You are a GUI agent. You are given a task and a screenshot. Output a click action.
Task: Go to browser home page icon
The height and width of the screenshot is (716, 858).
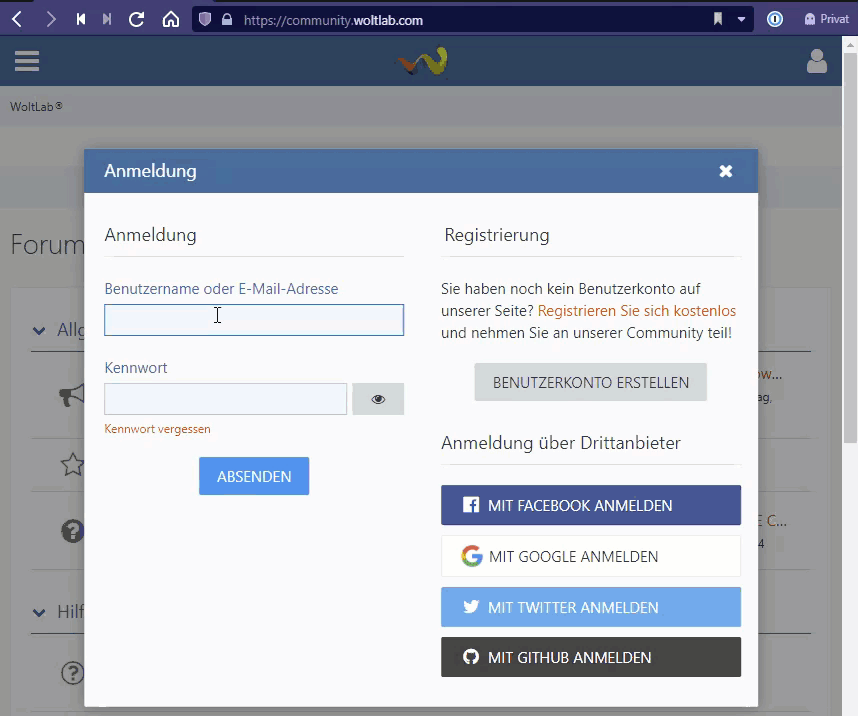point(171,19)
